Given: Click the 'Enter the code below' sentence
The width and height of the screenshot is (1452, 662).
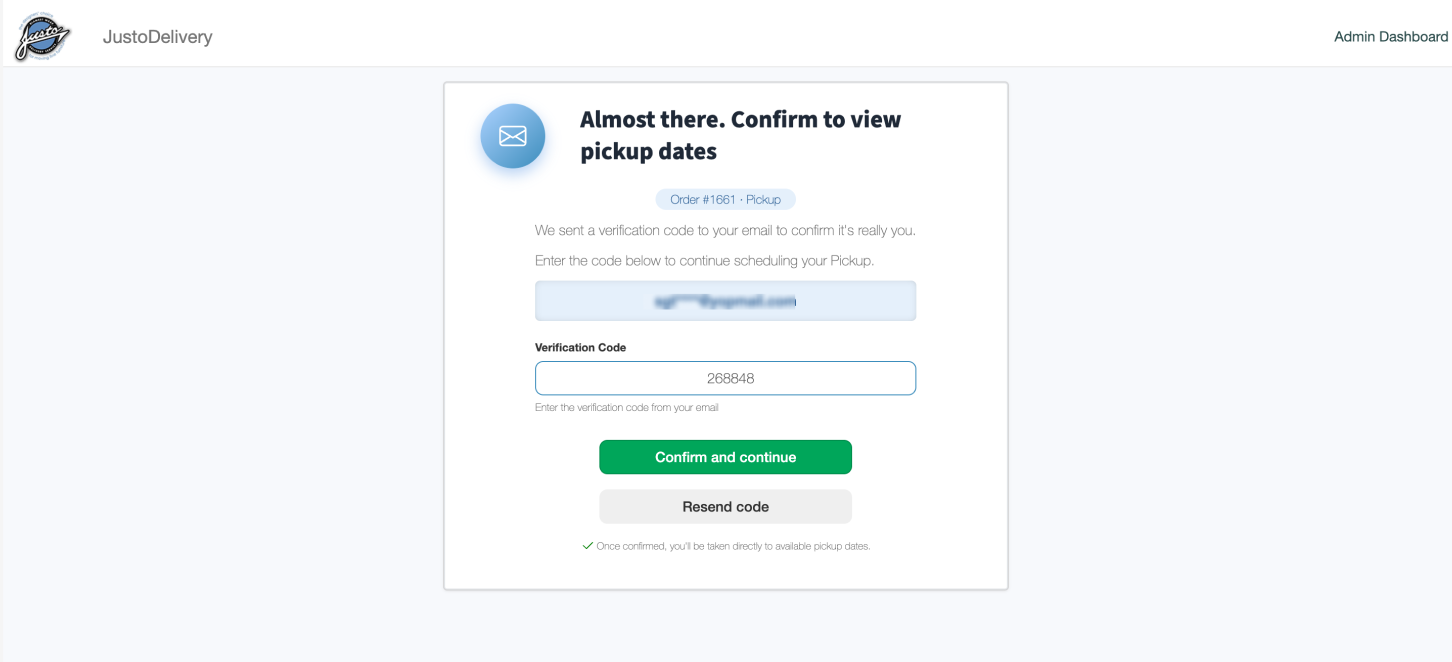Looking at the screenshot, I should (704, 262).
